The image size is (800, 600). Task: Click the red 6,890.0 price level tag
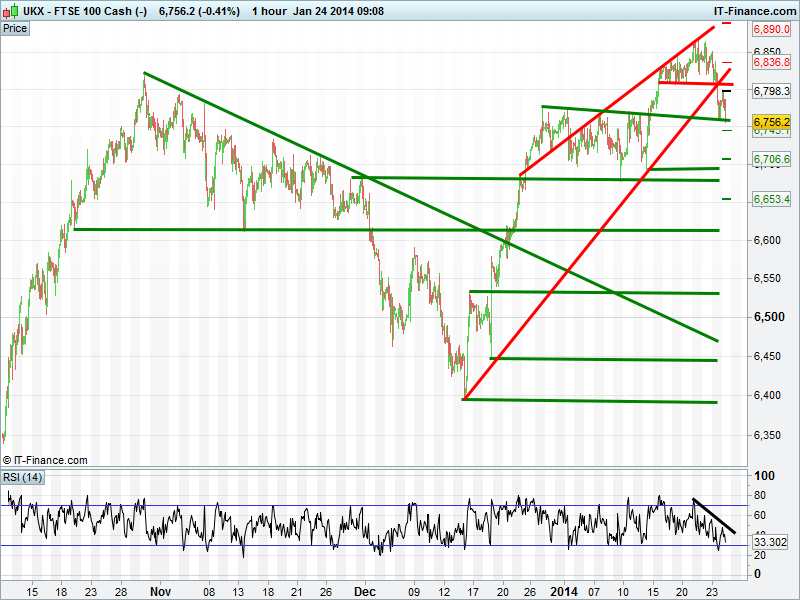771,29
